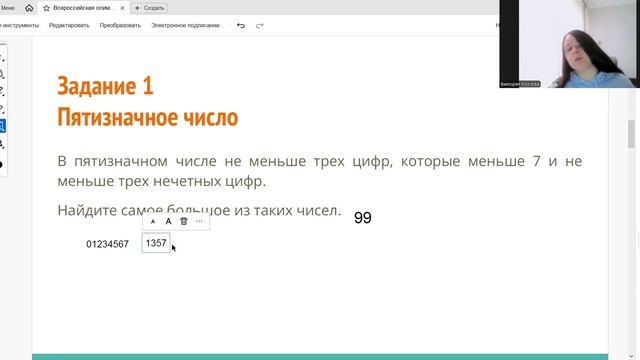Redo the last action
The width and height of the screenshot is (640, 360).
click(260, 26)
